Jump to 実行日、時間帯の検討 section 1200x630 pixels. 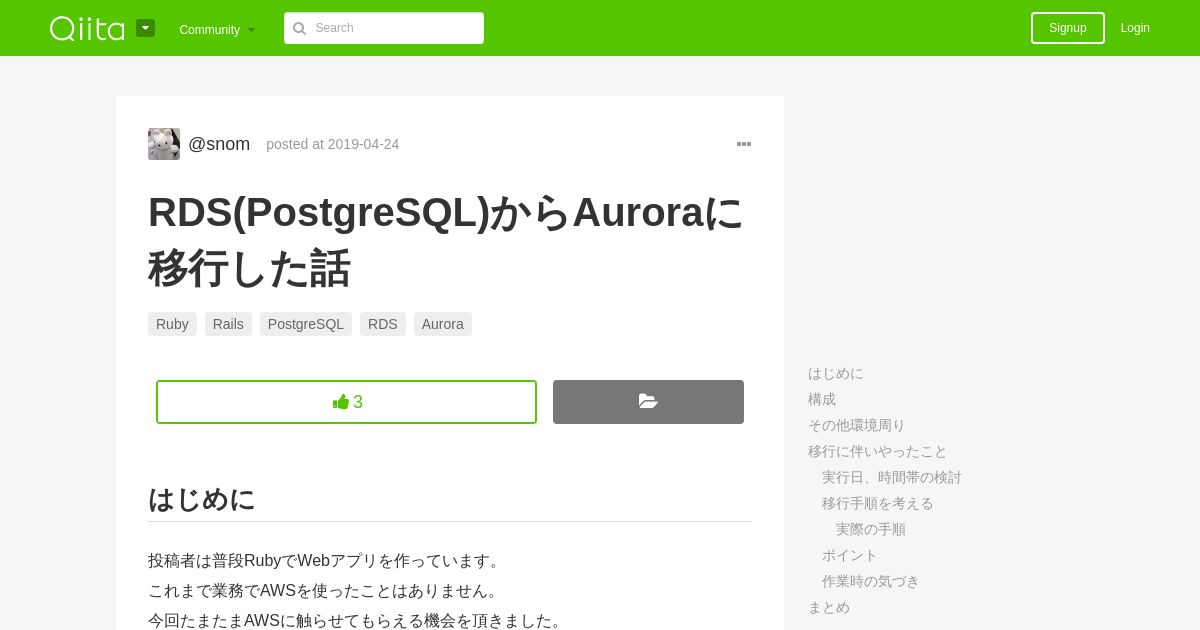pyautogui.click(x=892, y=477)
